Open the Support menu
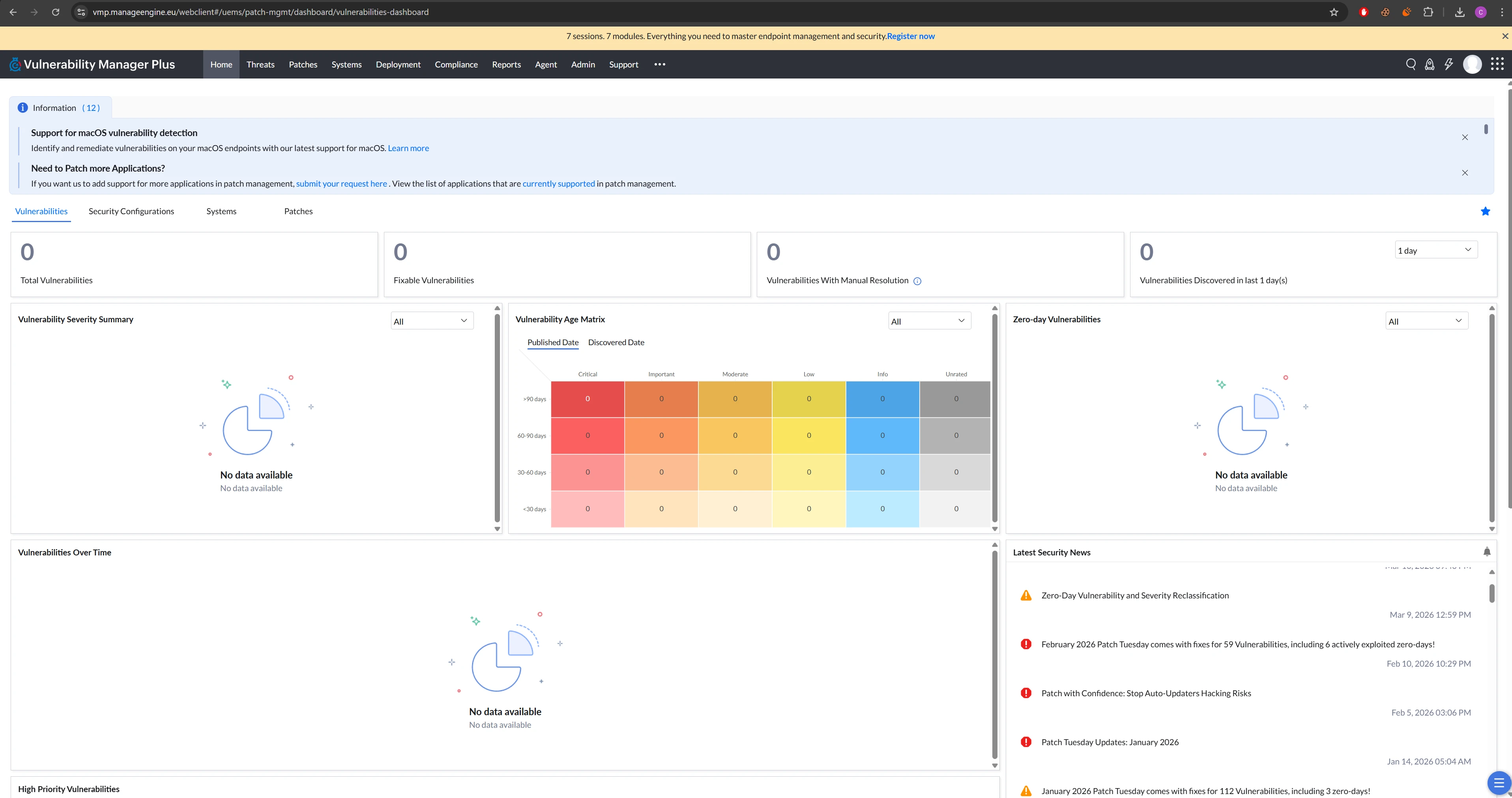 point(623,65)
